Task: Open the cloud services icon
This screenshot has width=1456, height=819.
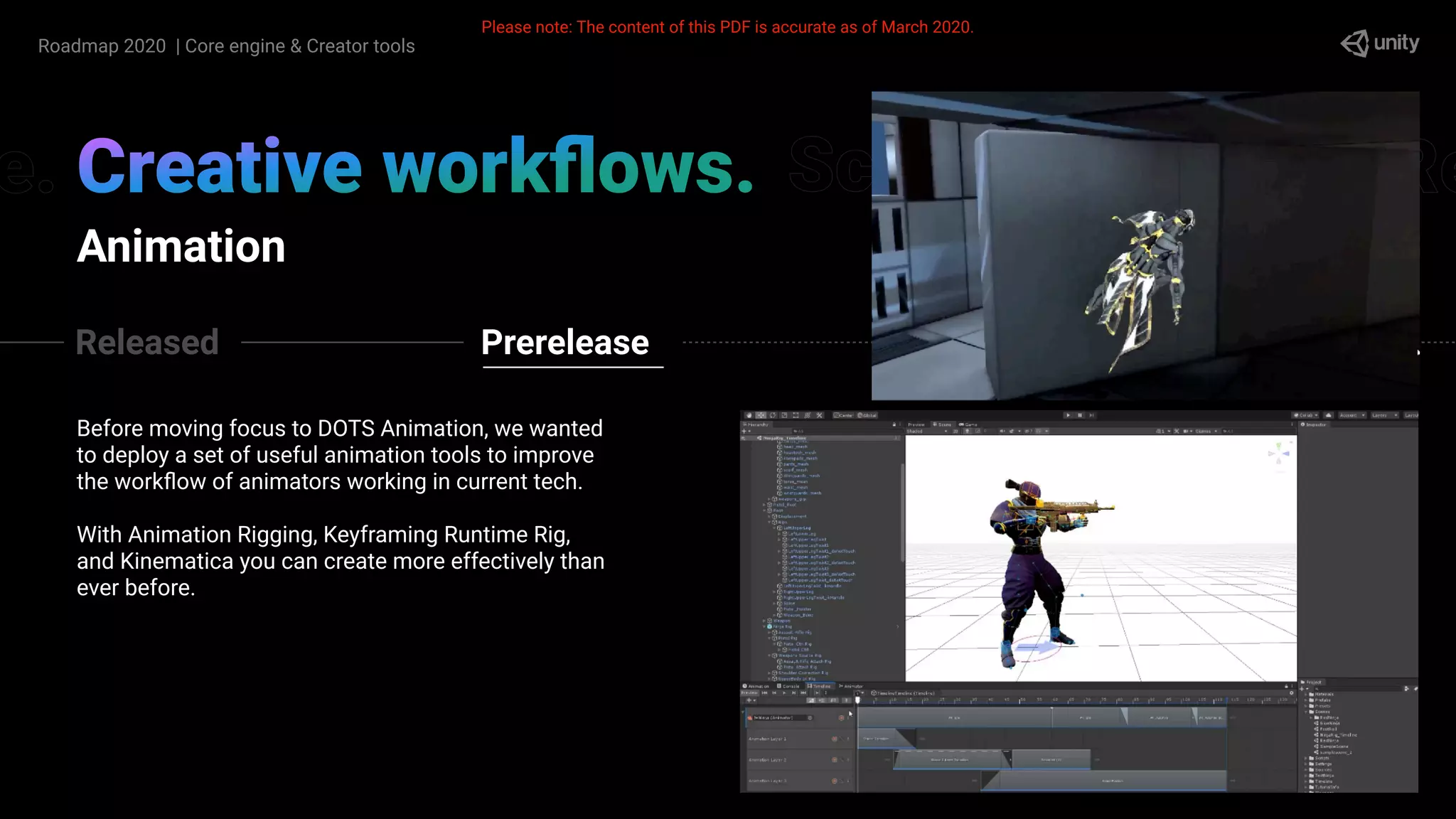Action: [x=1329, y=415]
